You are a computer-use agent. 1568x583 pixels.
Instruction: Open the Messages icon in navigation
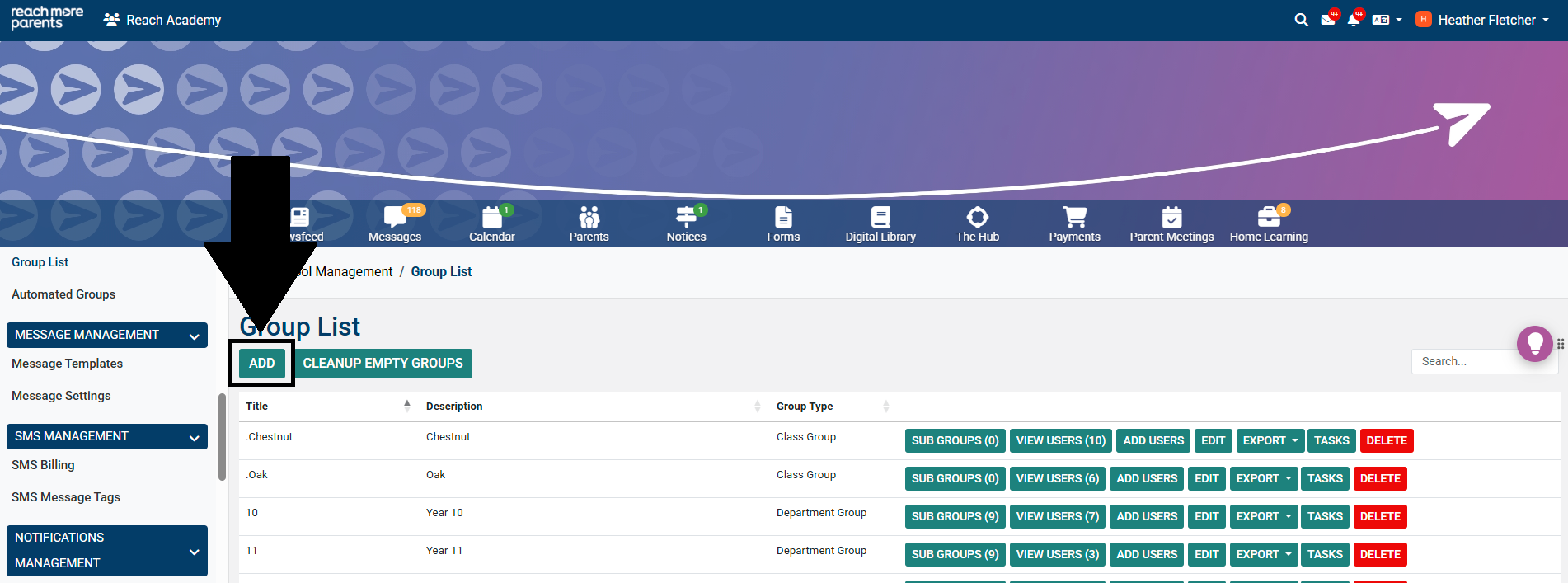click(x=395, y=218)
